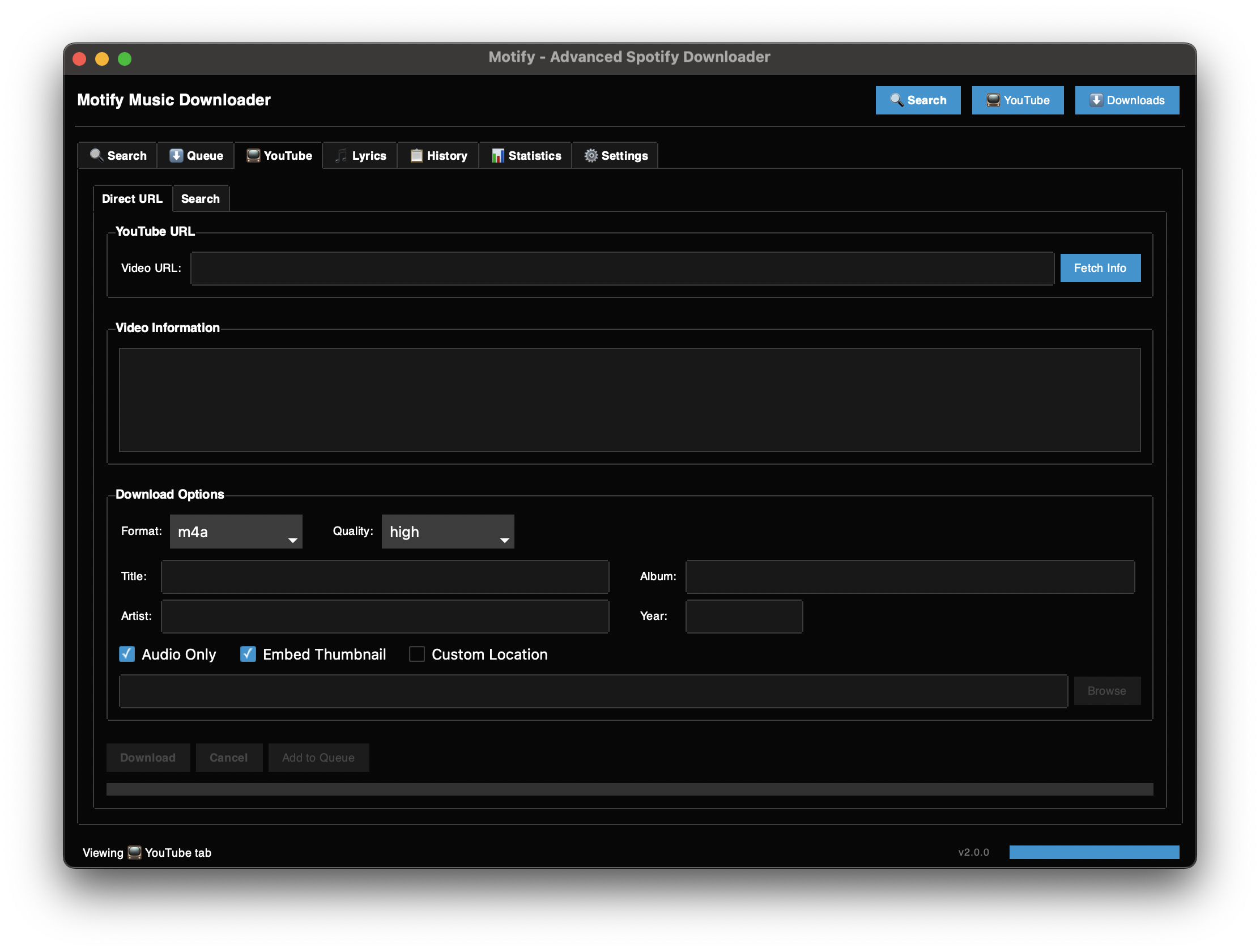Enable the Custom Location checkbox
Viewport: 1260px width, 952px height.
[x=416, y=654]
